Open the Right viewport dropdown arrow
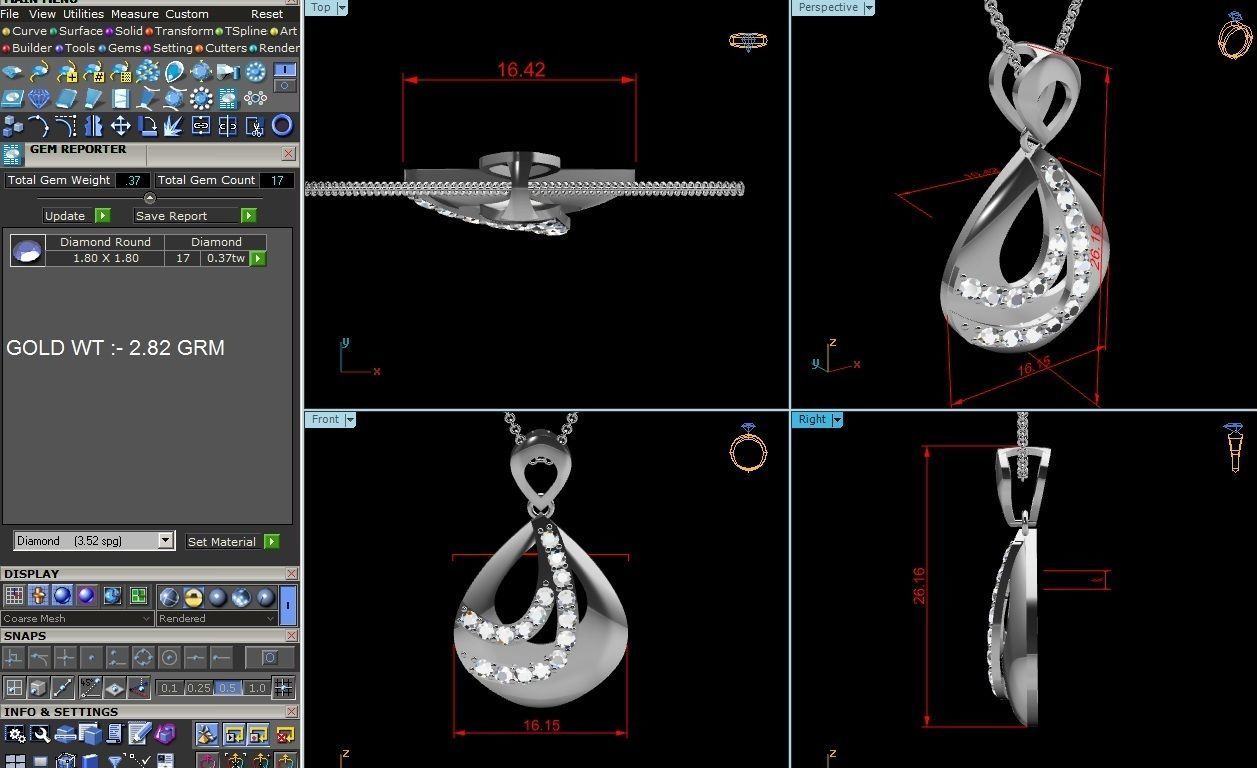 coord(837,419)
